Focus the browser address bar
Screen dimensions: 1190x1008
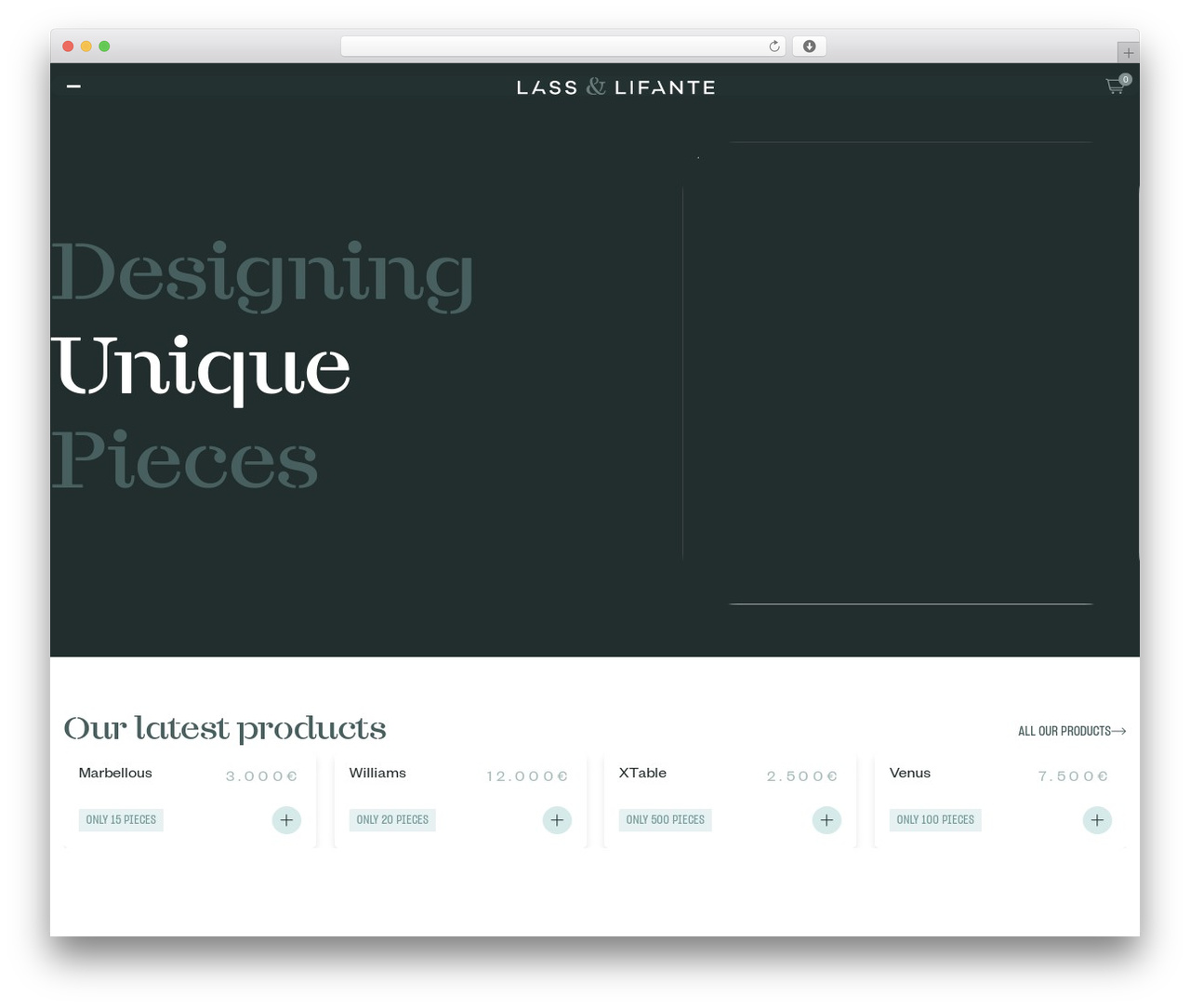pos(562,46)
